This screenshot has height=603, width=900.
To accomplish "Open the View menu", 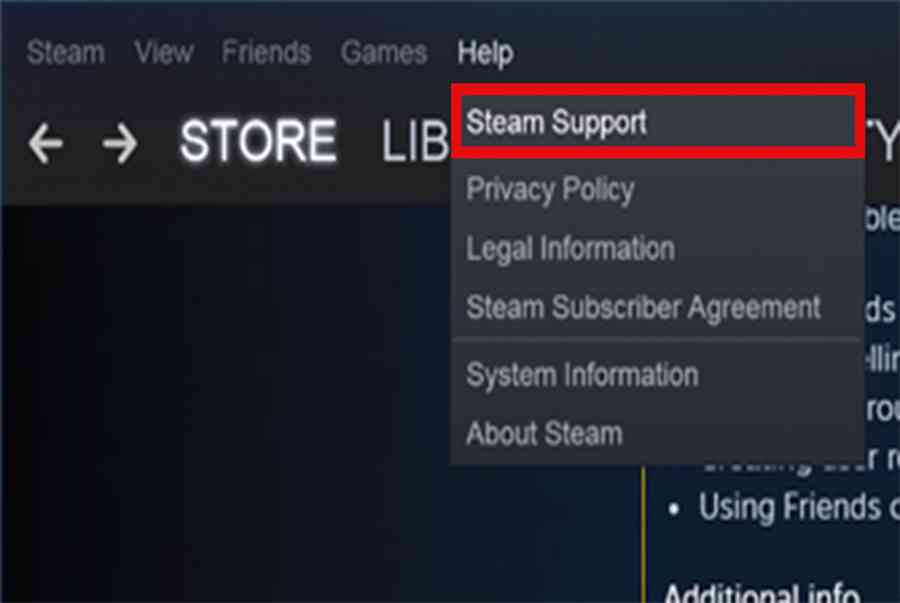I will coord(164,53).
